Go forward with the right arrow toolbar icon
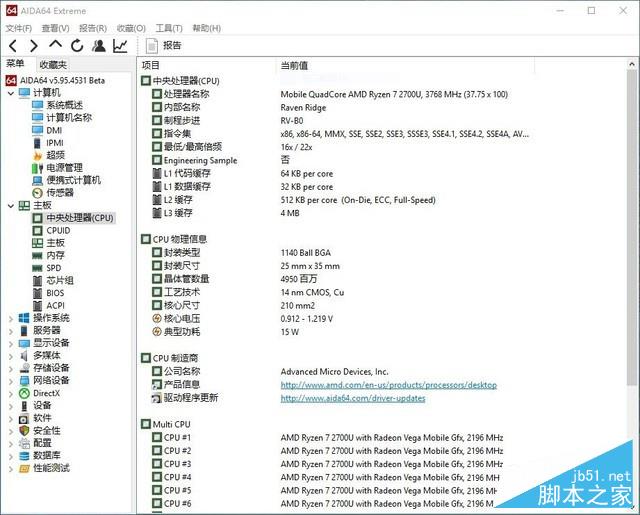 tap(34, 45)
